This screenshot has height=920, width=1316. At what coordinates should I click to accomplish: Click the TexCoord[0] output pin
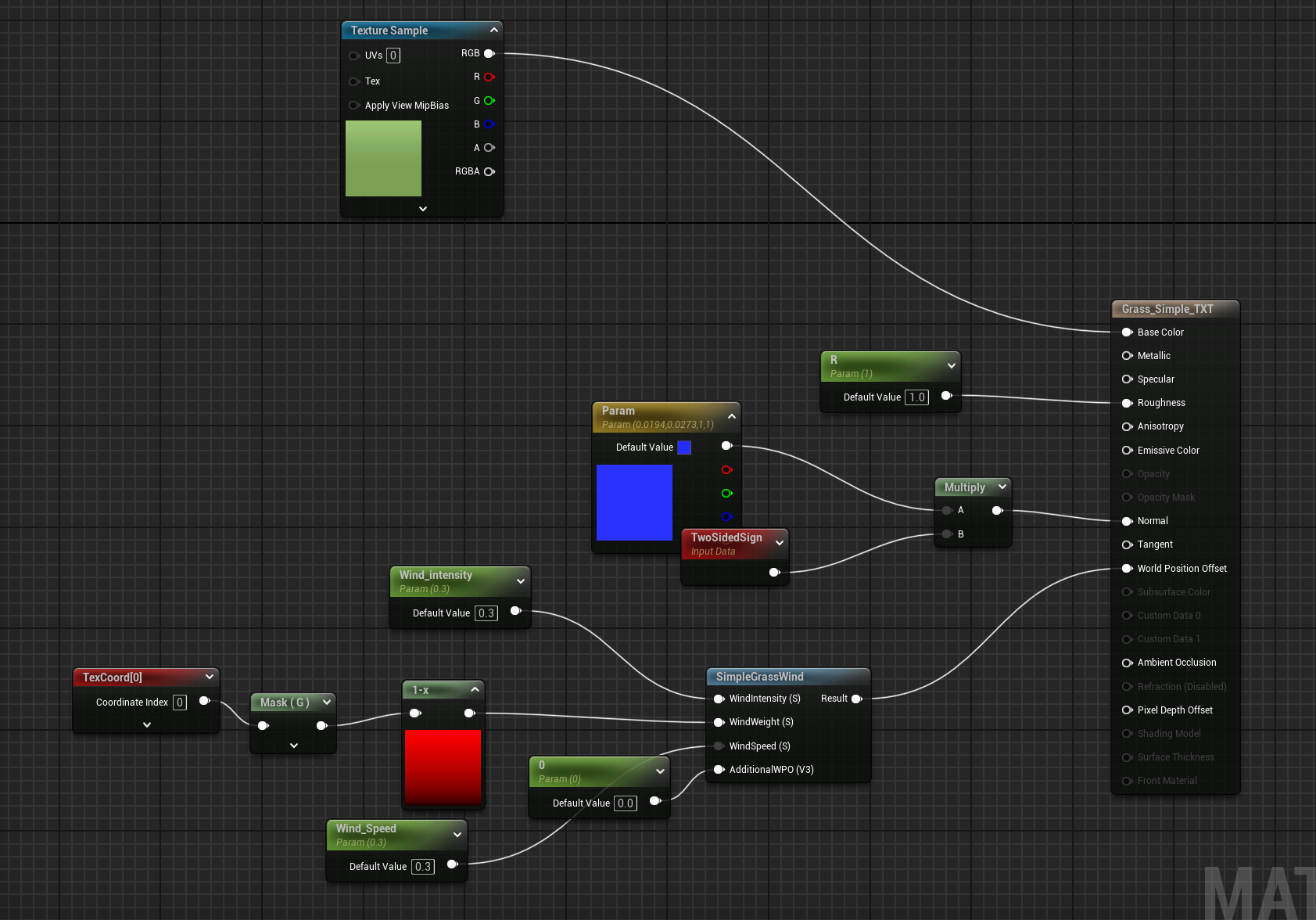point(205,700)
